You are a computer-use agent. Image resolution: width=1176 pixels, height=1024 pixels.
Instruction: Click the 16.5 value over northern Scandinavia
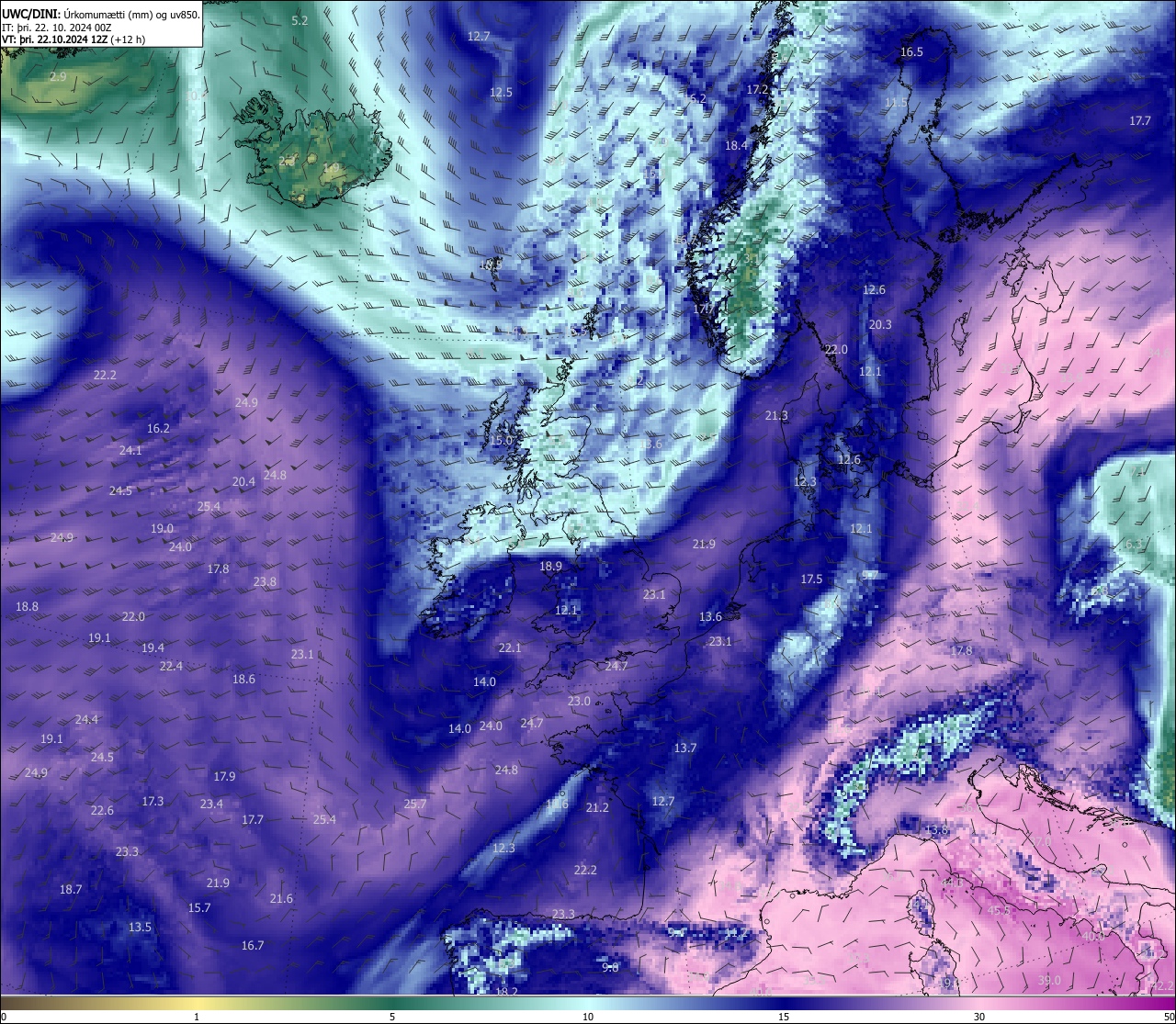[911, 51]
